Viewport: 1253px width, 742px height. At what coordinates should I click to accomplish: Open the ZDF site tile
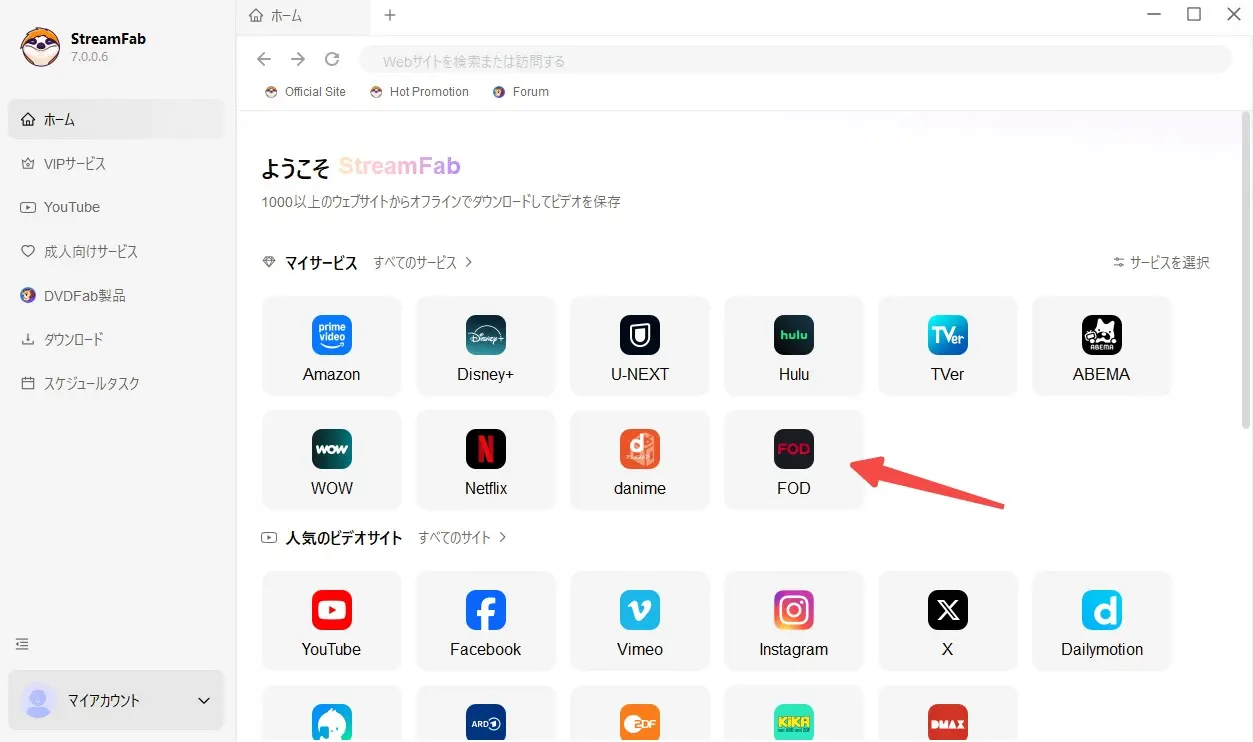[639, 714]
